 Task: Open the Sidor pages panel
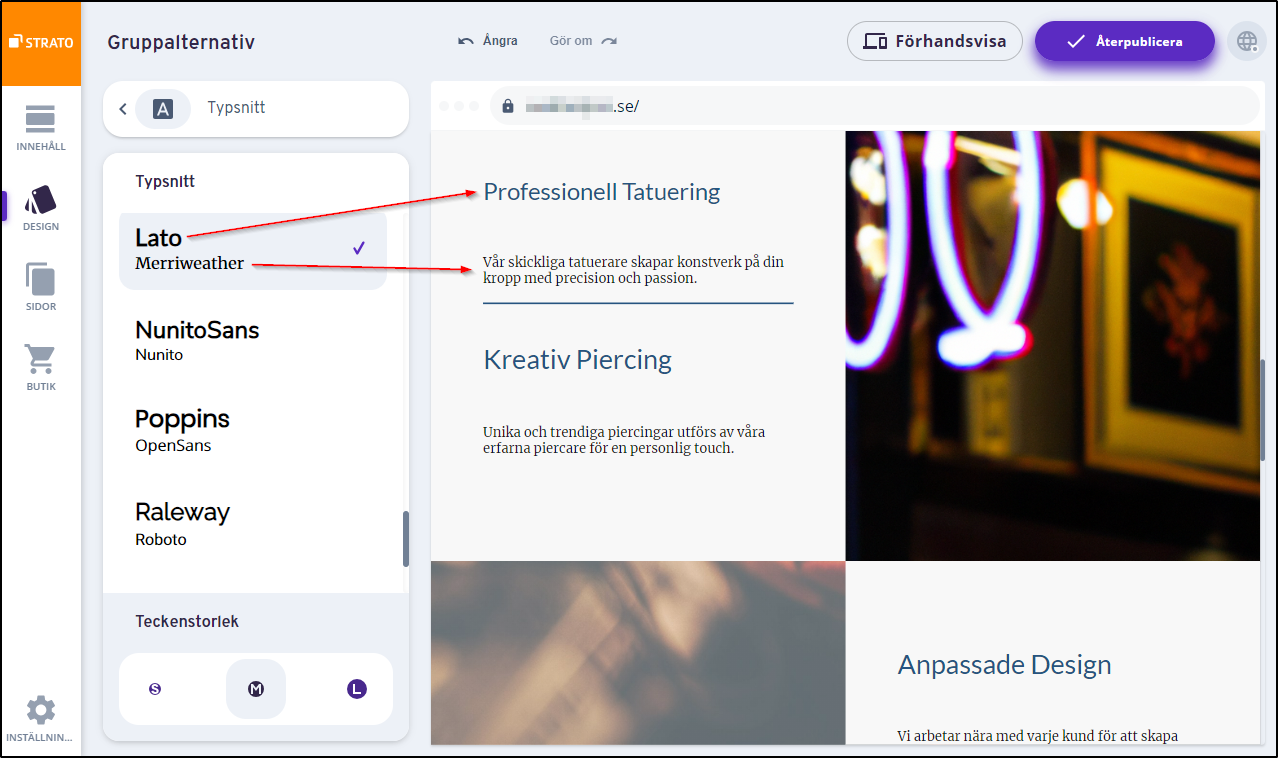point(41,287)
